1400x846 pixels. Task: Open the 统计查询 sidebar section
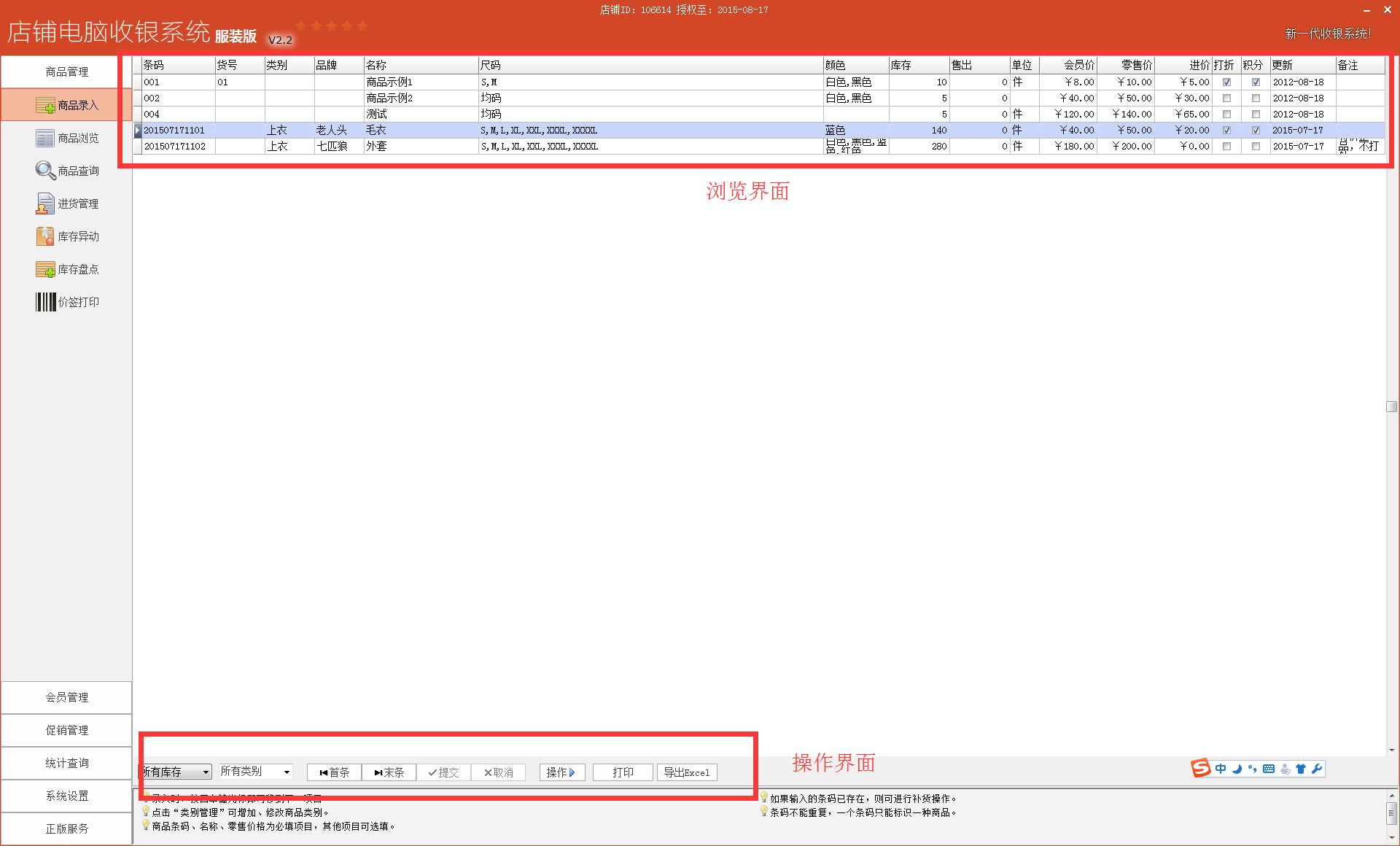pos(66,763)
